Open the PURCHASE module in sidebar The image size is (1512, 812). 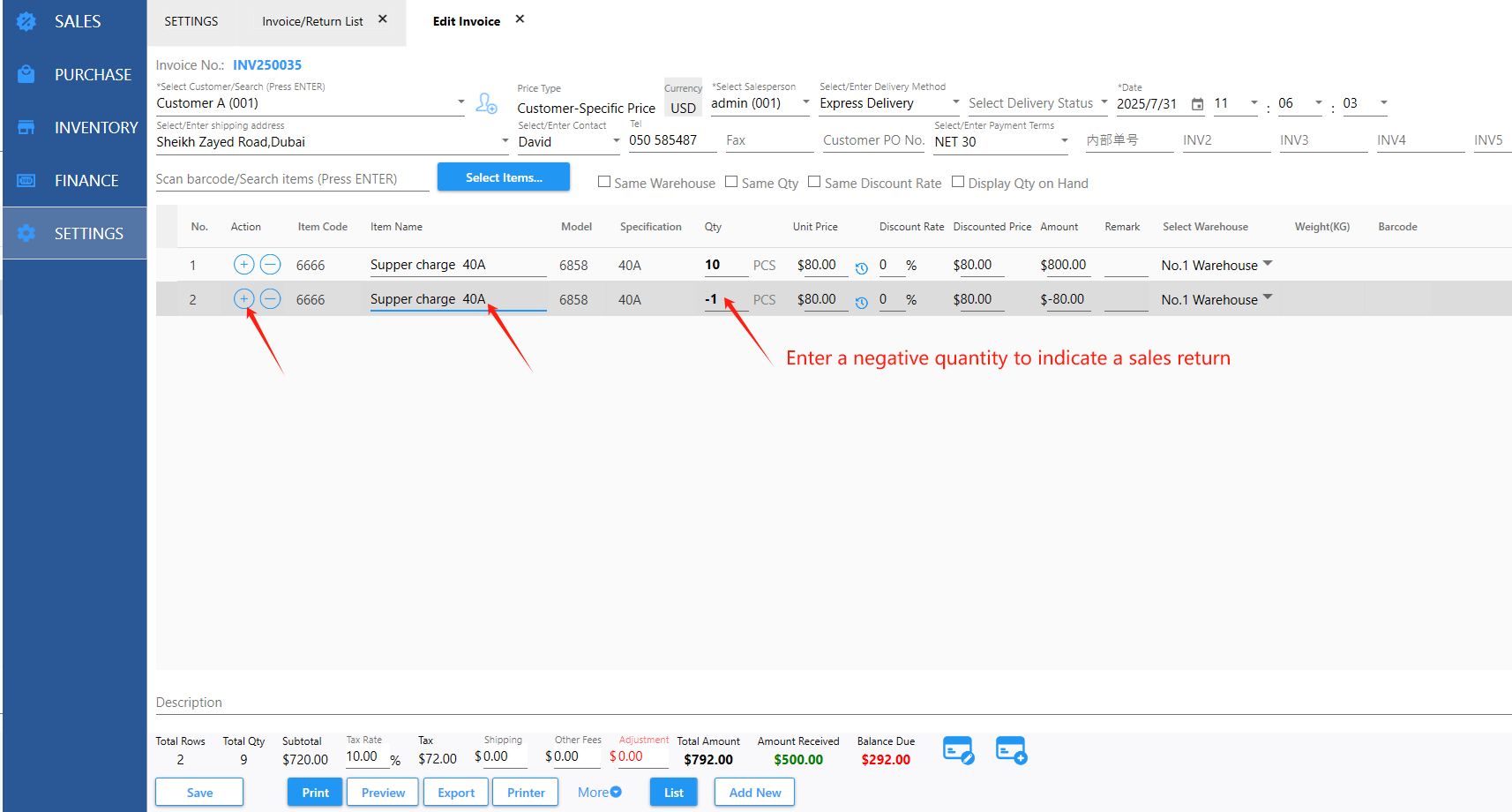[x=92, y=75]
